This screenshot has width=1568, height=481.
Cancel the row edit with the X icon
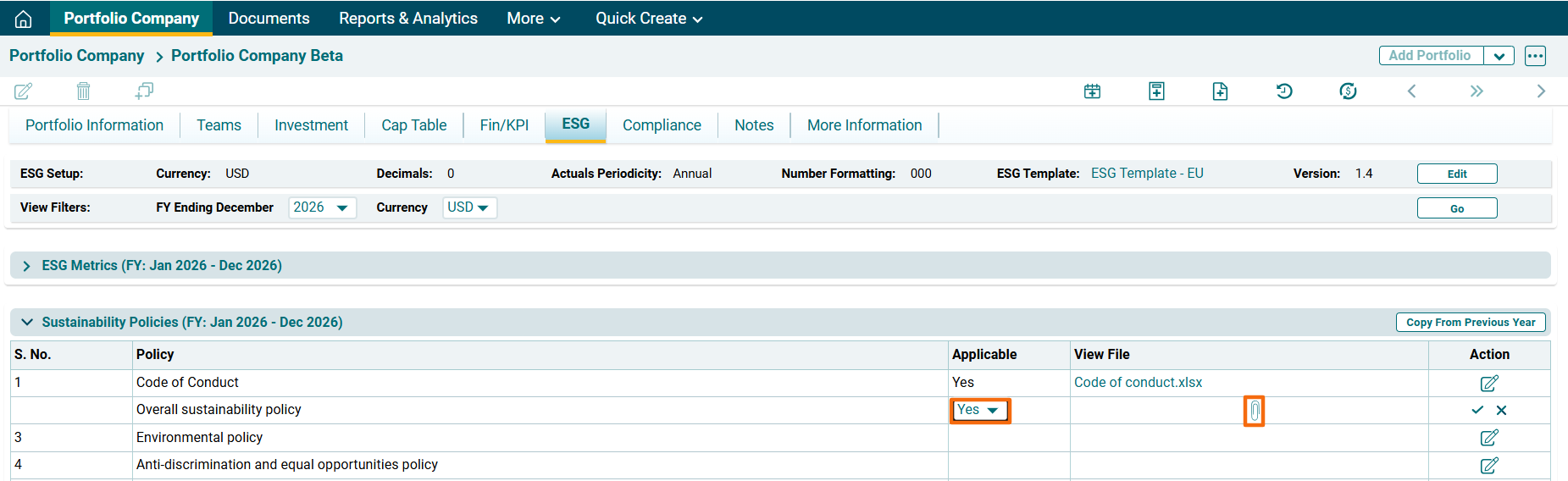pyautogui.click(x=1501, y=410)
